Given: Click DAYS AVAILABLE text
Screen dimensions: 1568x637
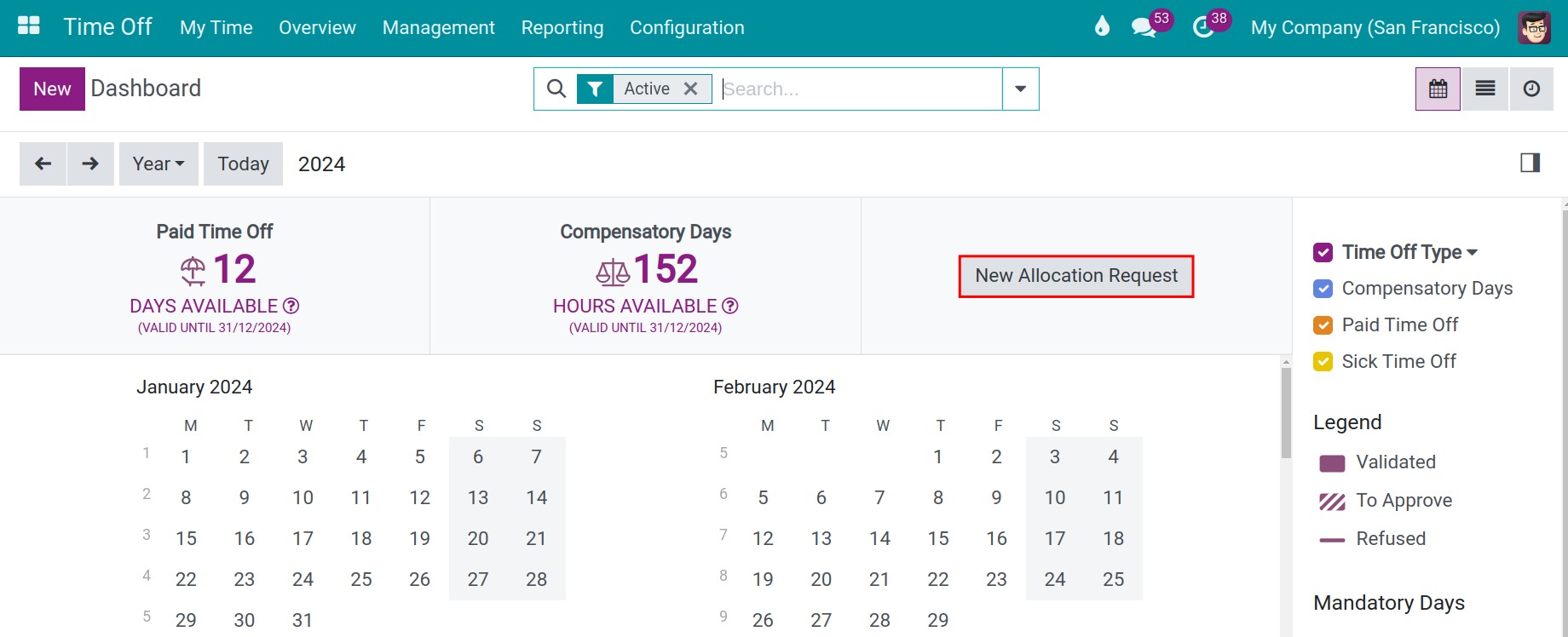Looking at the screenshot, I should click(204, 306).
